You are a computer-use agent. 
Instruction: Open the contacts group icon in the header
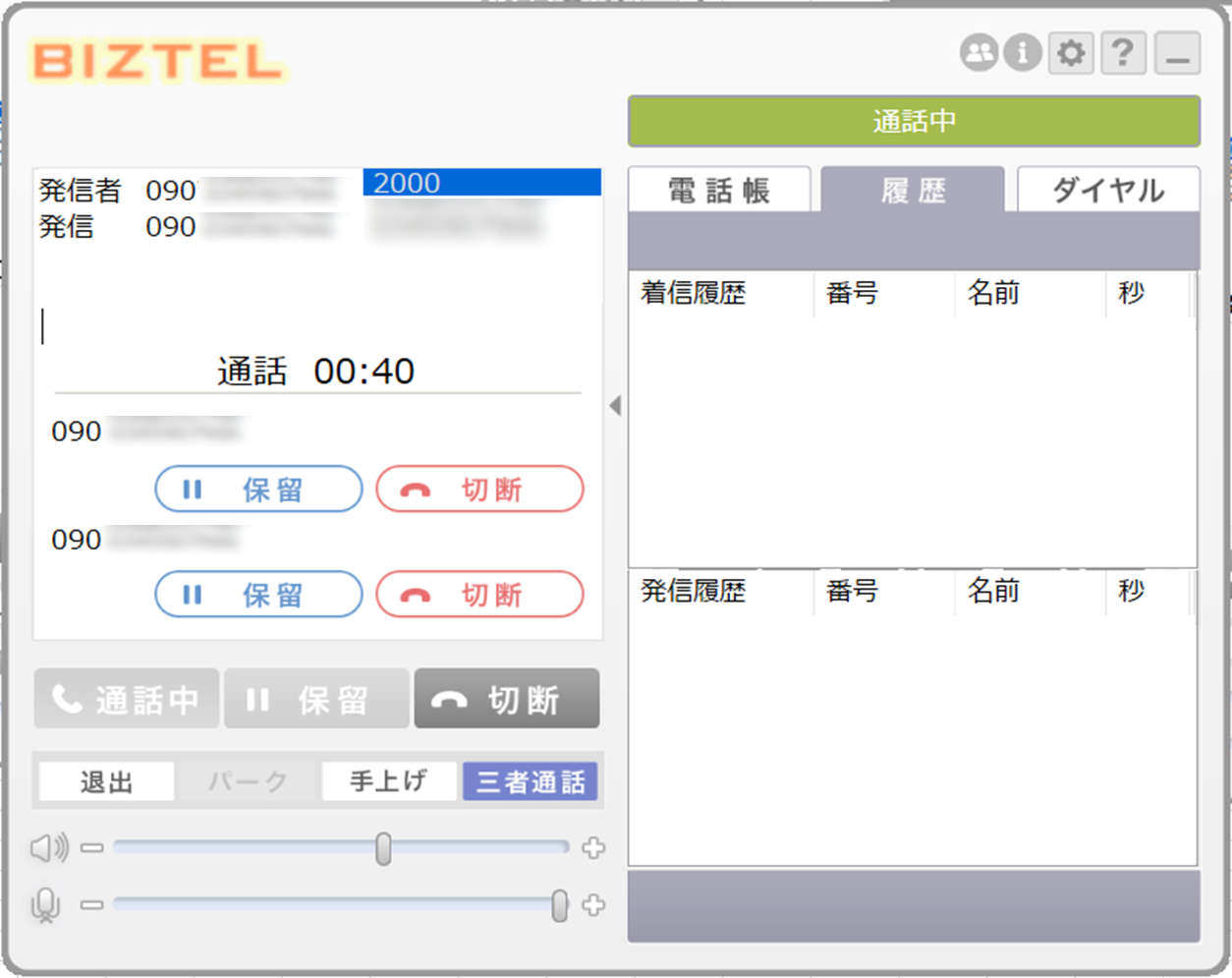979,52
